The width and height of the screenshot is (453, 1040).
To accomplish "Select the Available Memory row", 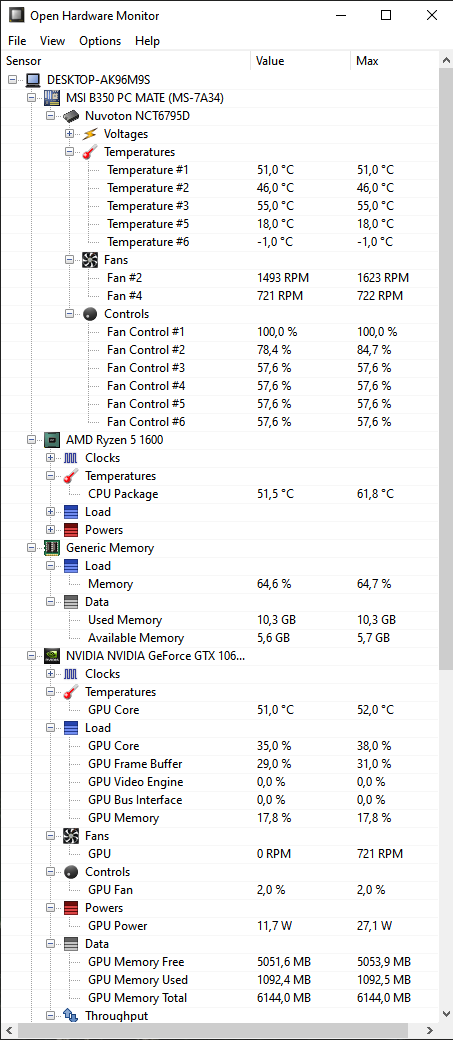I will [220, 638].
